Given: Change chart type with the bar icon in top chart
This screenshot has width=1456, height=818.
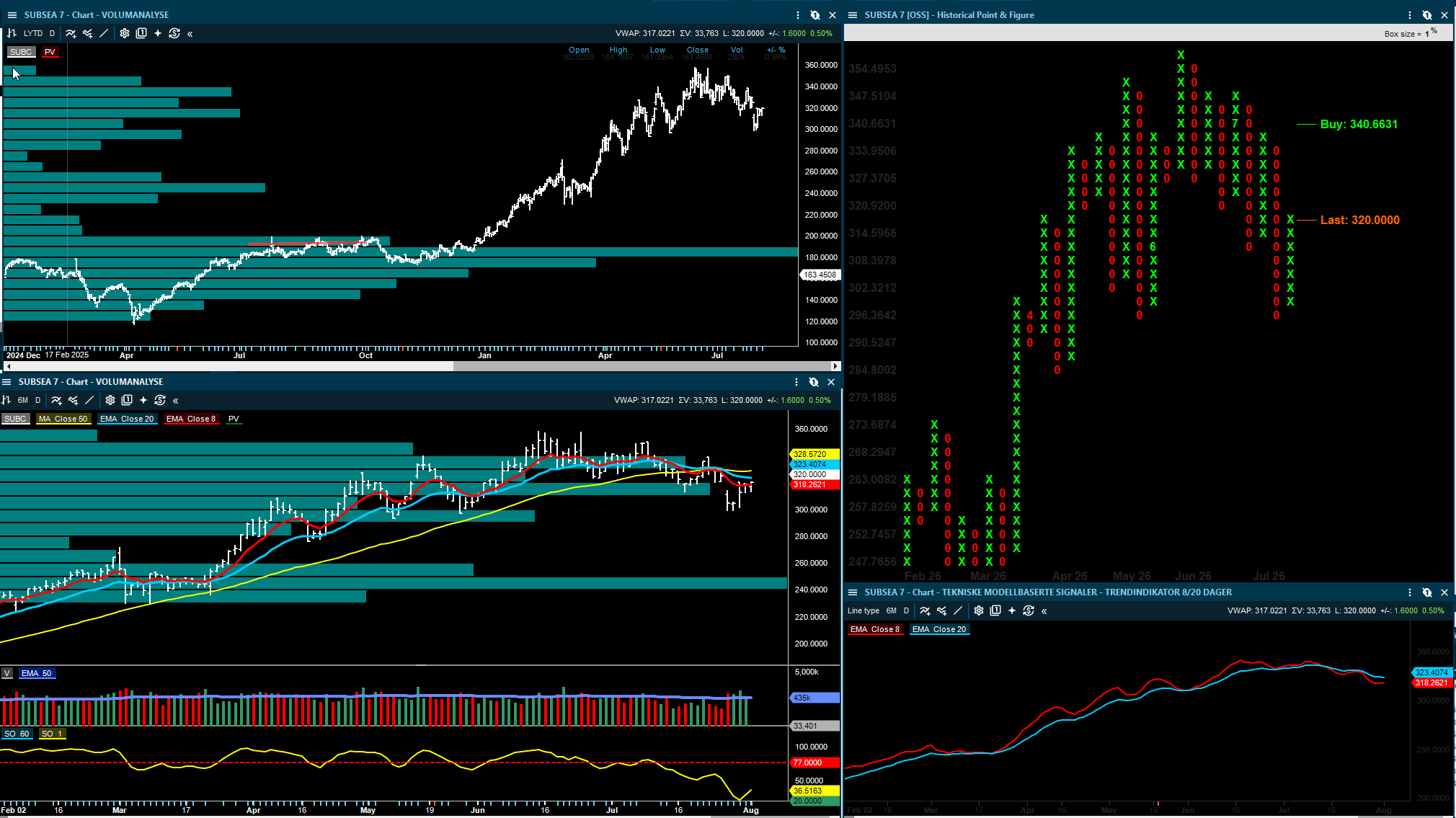Looking at the screenshot, I should pyautogui.click(x=12, y=33).
